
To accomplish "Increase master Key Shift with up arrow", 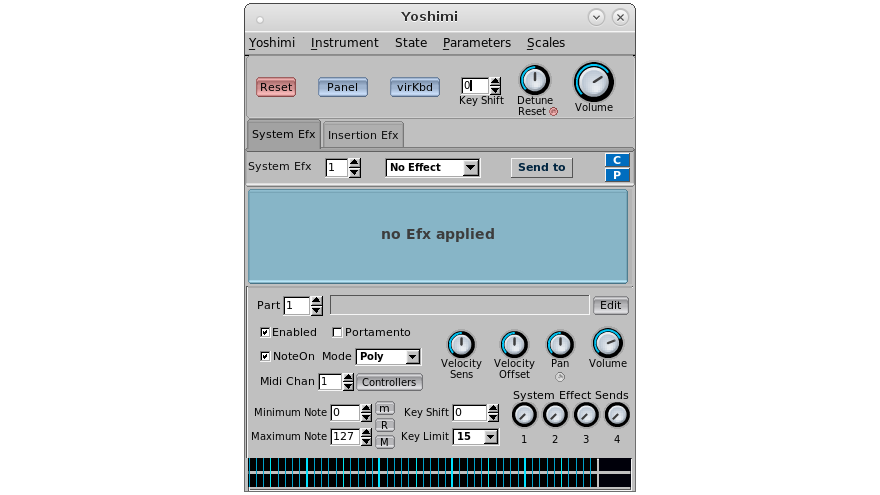I will (x=495, y=81).
